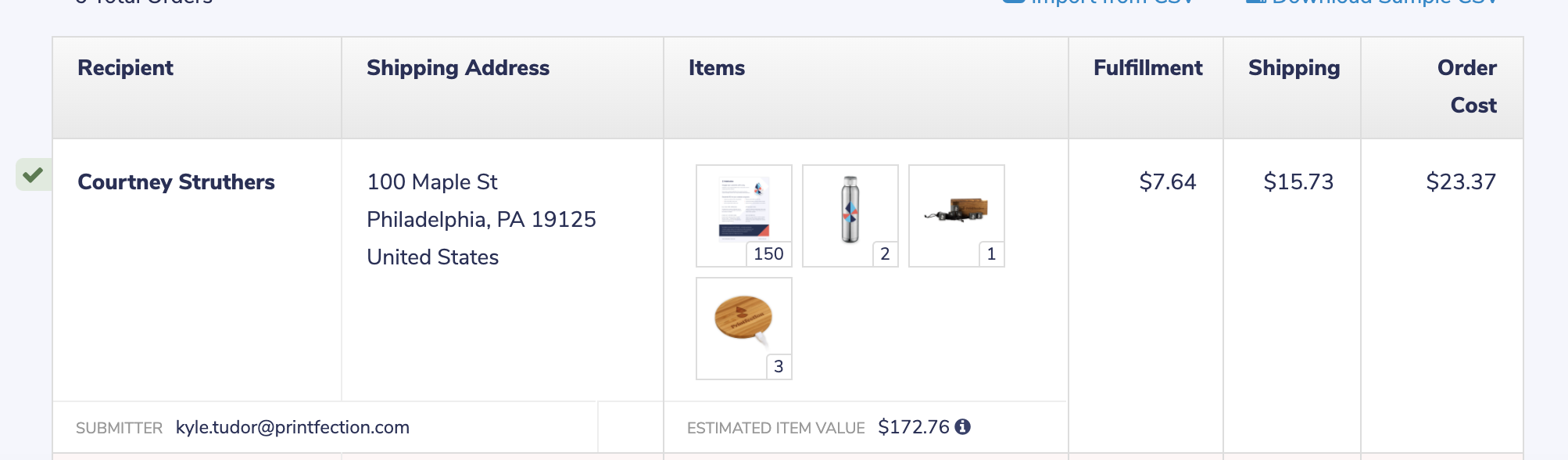This screenshot has height=460, width=1568.
Task: Click the green checkmark beside Courtney Struthers
Action: (x=33, y=174)
